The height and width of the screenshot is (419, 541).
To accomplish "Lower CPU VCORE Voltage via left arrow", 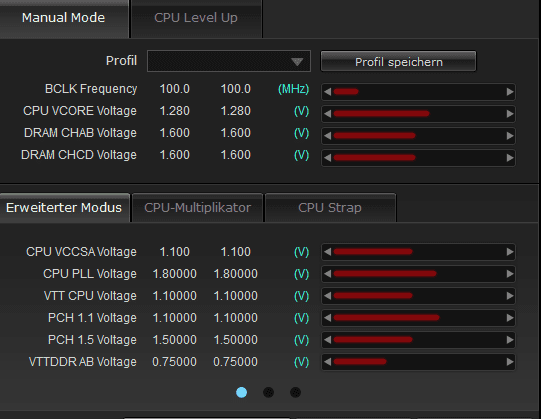I will tap(327, 114).
